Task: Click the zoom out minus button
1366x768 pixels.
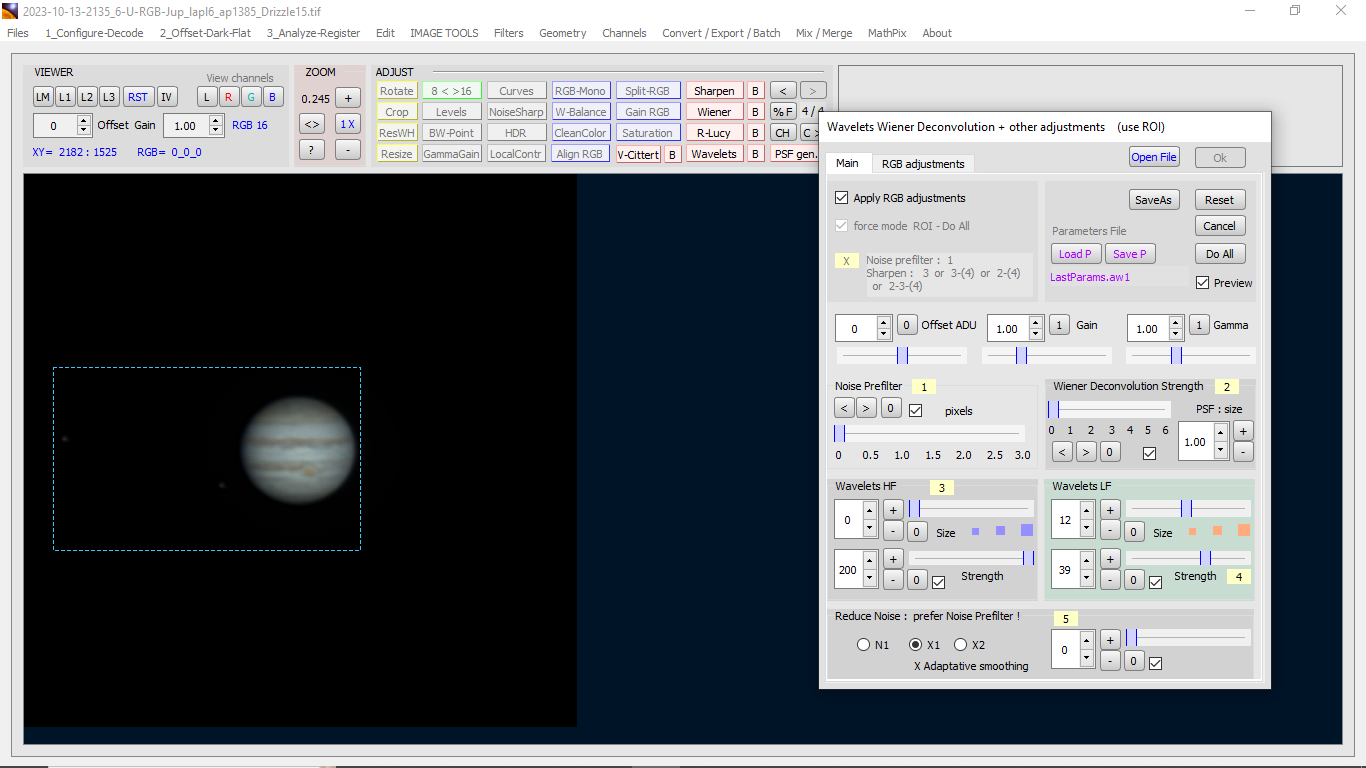Action: [x=347, y=150]
